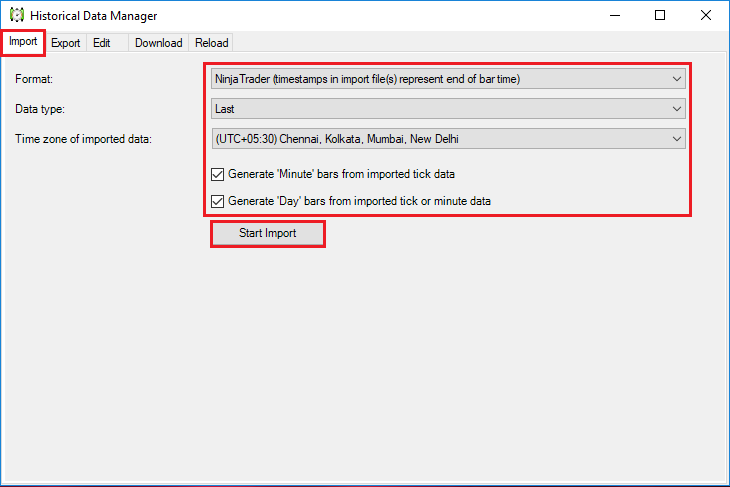
Task: Uncheck Generate 'Day' bars checkbox
Action: tap(217, 201)
